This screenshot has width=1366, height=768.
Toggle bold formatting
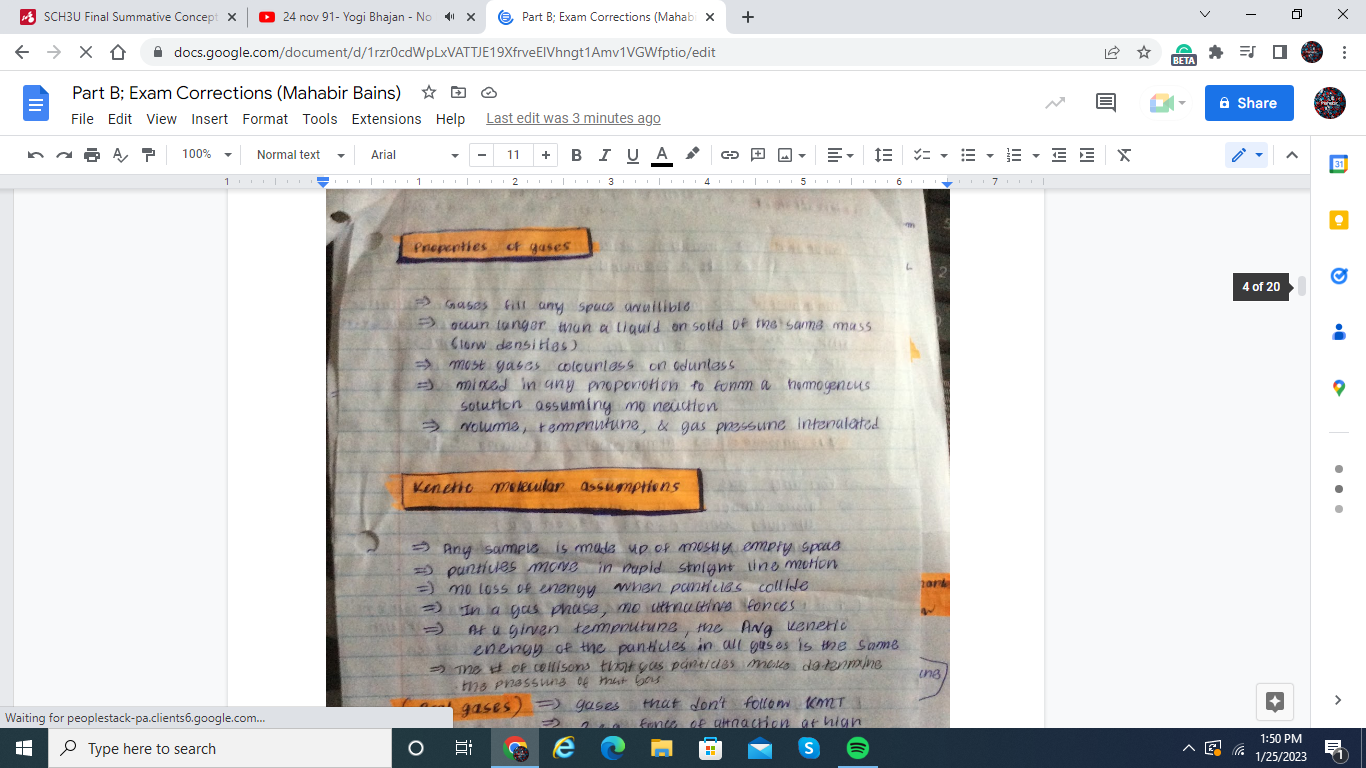tap(576, 155)
